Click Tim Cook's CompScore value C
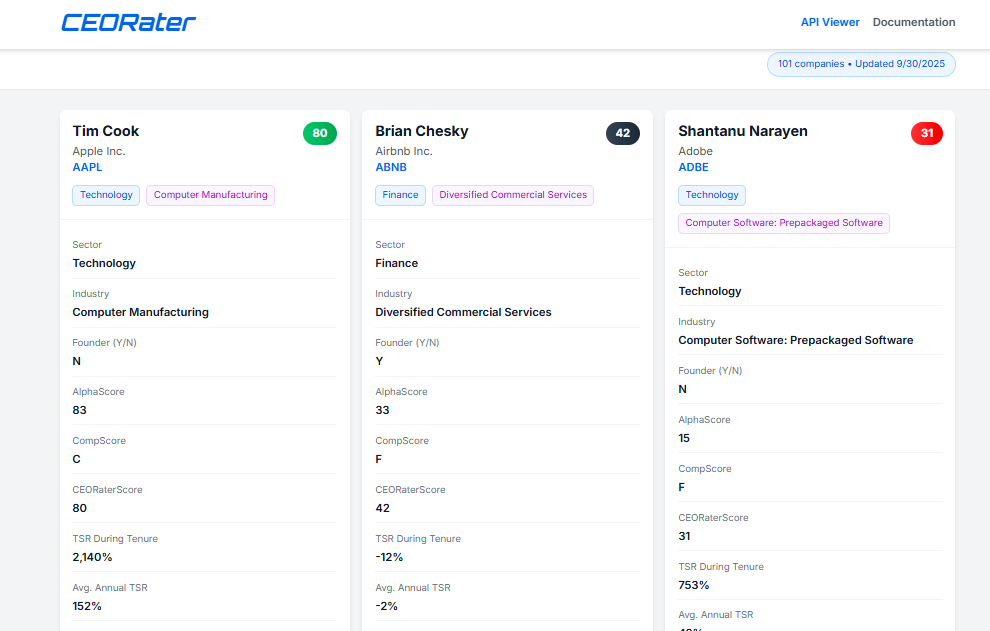This screenshot has width=990, height=631. pos(76,459)
